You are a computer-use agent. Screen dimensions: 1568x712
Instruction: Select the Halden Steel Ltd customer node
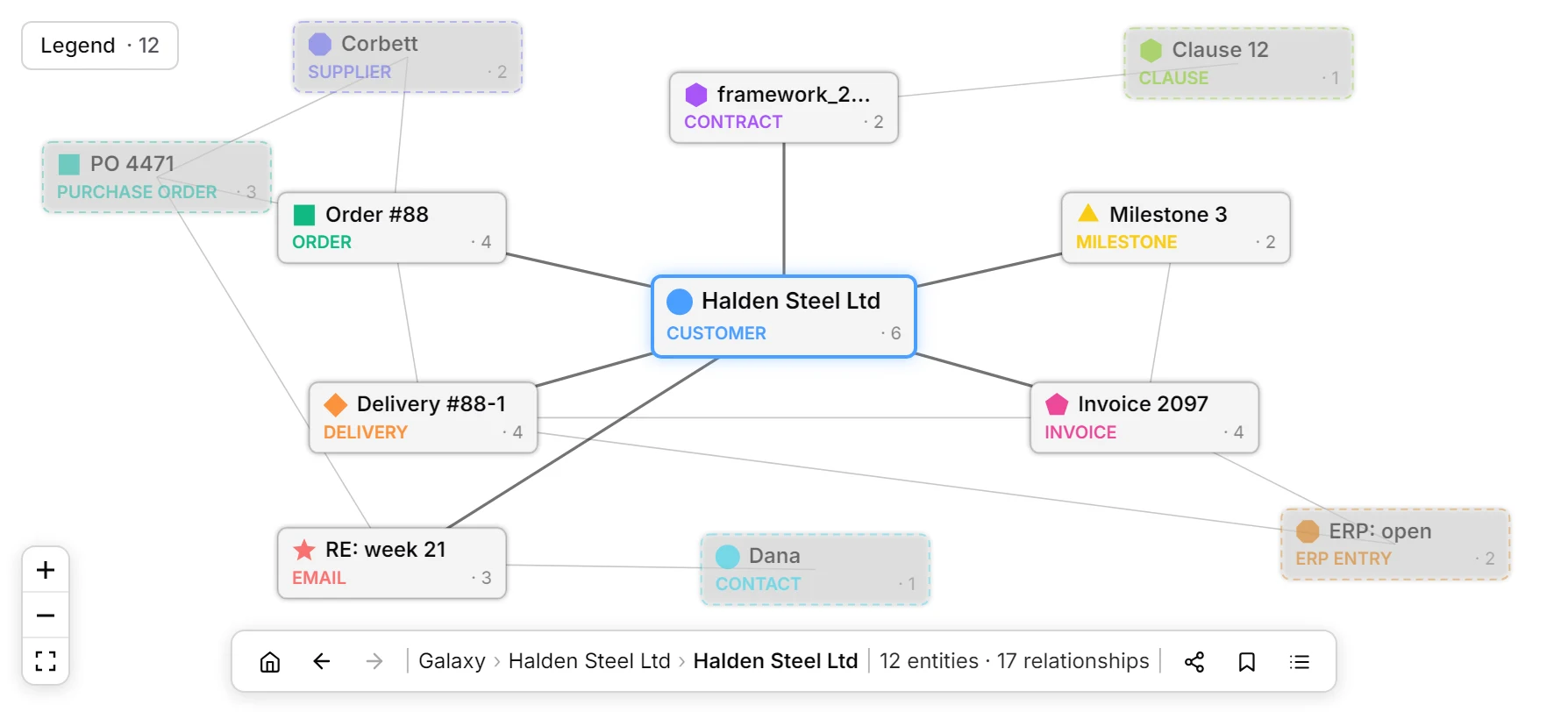pyautogui.click(x=784, y=317)
